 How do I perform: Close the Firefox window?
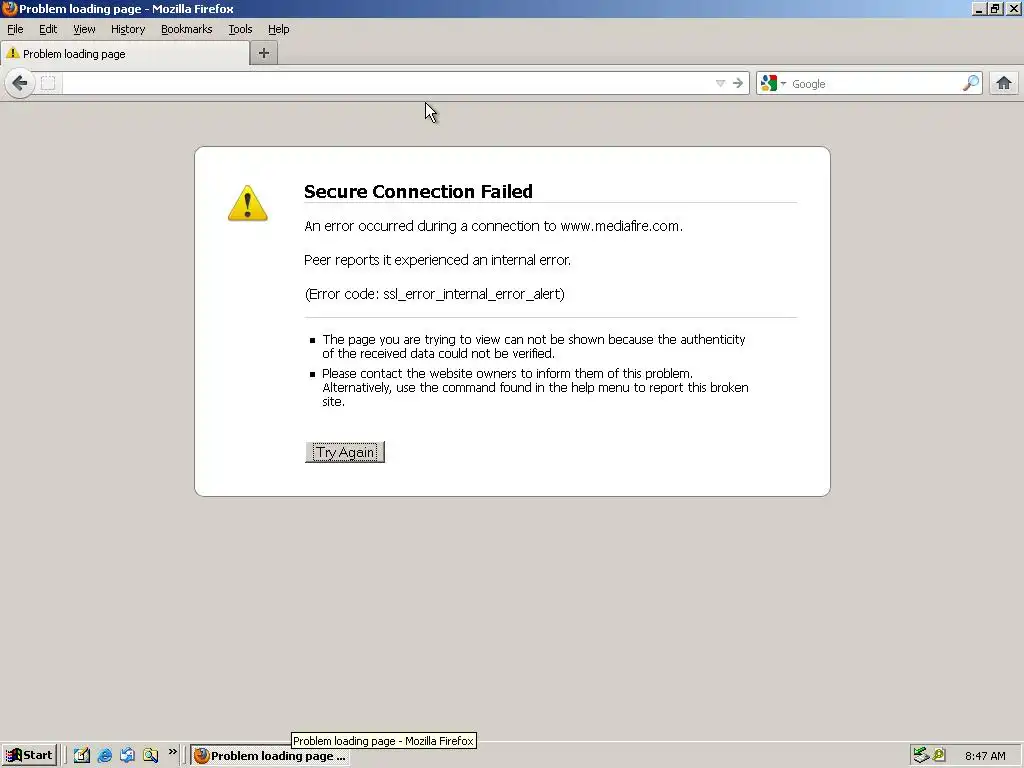[x=1014, y=8]
